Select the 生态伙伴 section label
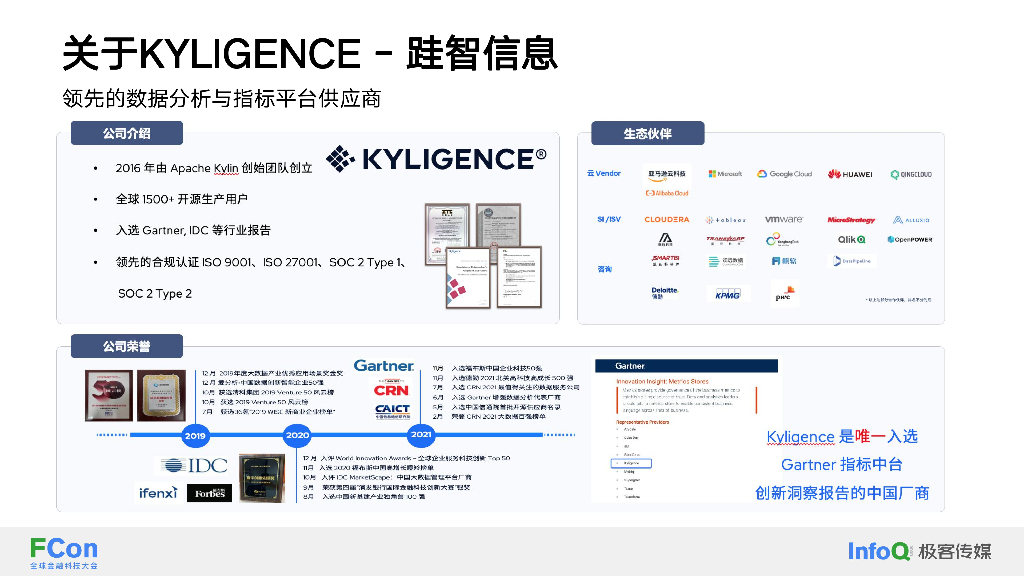Screen dimensions: 1024x576 647,133
